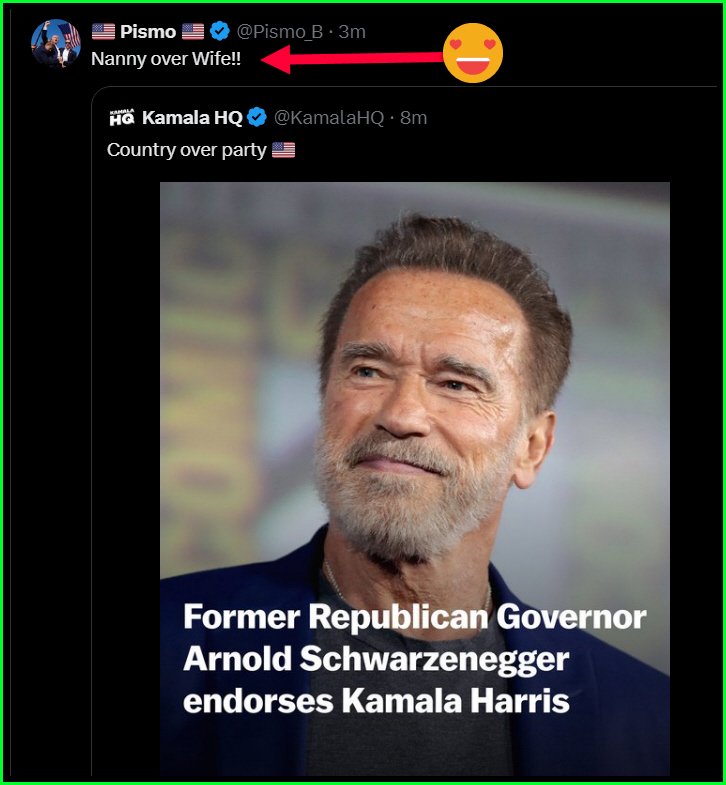
Task: Click the heart-eyes emoji sticker
Action: [x=473, y=53]
